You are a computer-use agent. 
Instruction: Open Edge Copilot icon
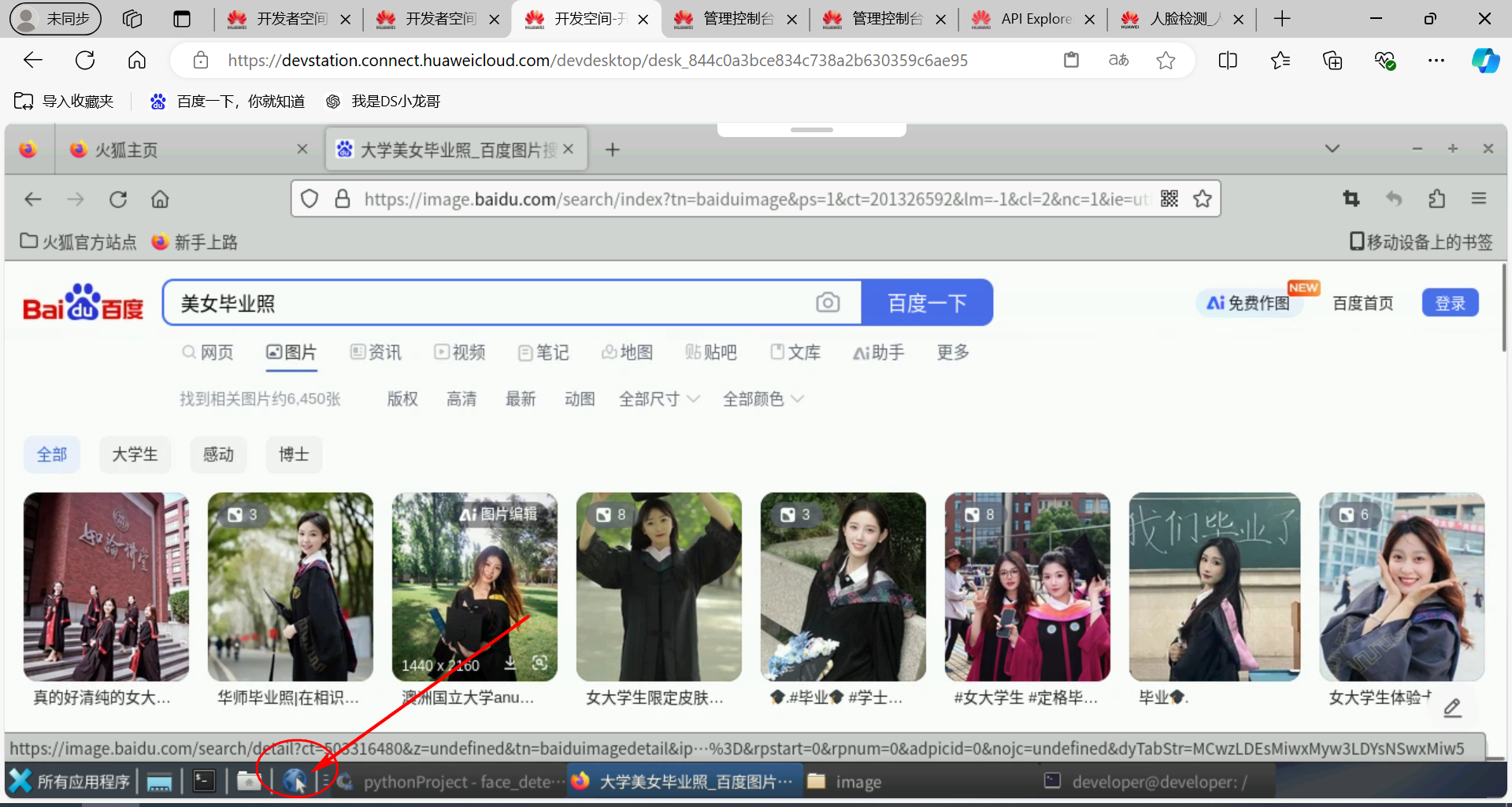pyautogui.click(x=1485, y=61)
